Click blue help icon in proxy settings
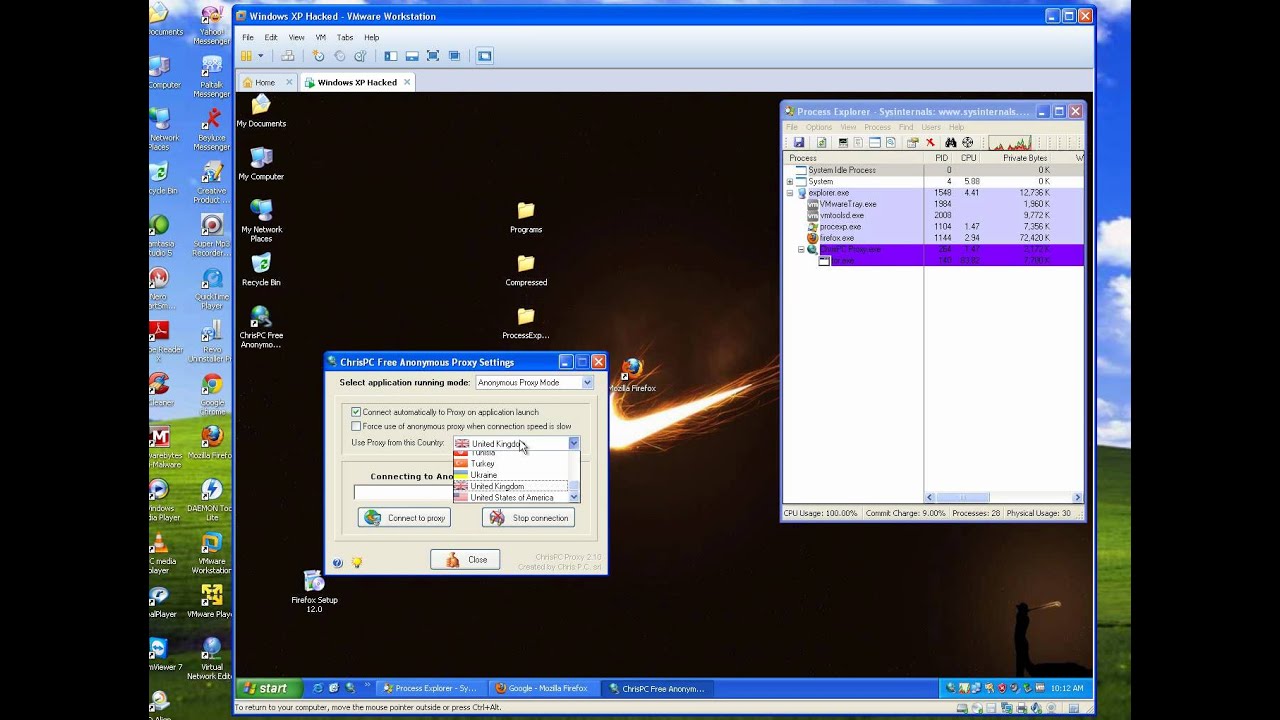Viewport: 1280px width, 720px height. tap(337, 563)
